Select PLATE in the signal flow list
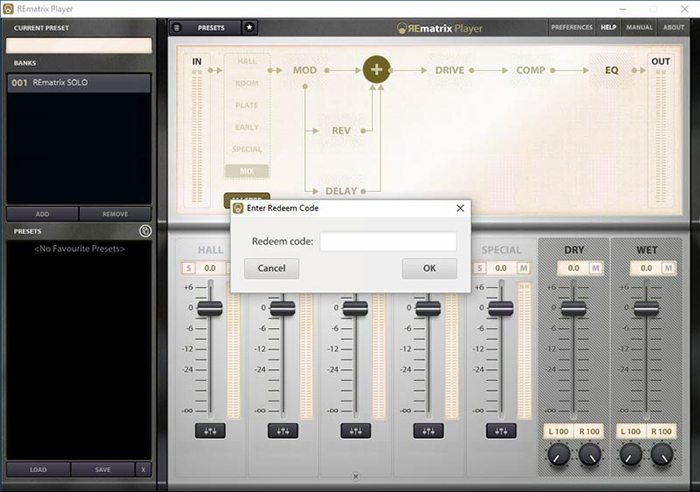The image size is (700, 492). point(247,105)
